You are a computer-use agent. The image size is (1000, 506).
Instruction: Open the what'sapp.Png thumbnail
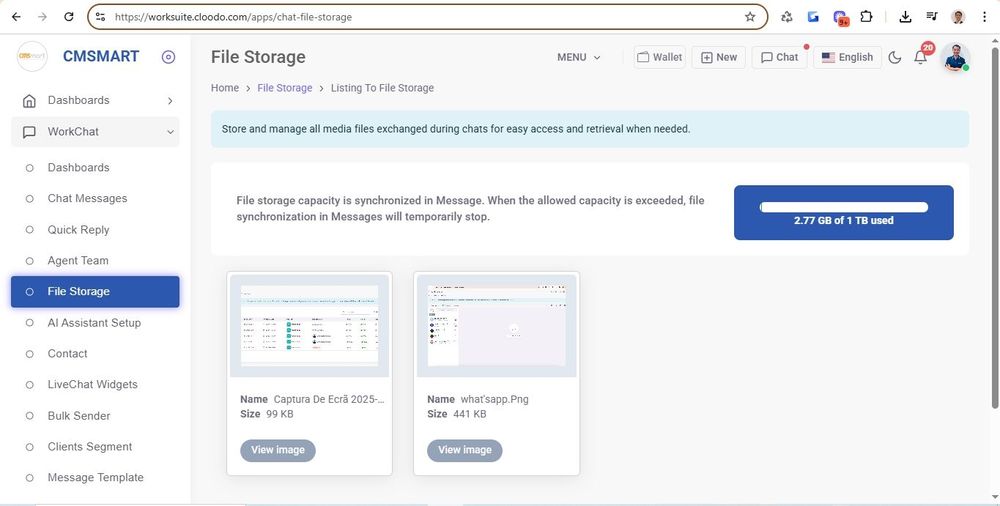[x=497, y=326]
